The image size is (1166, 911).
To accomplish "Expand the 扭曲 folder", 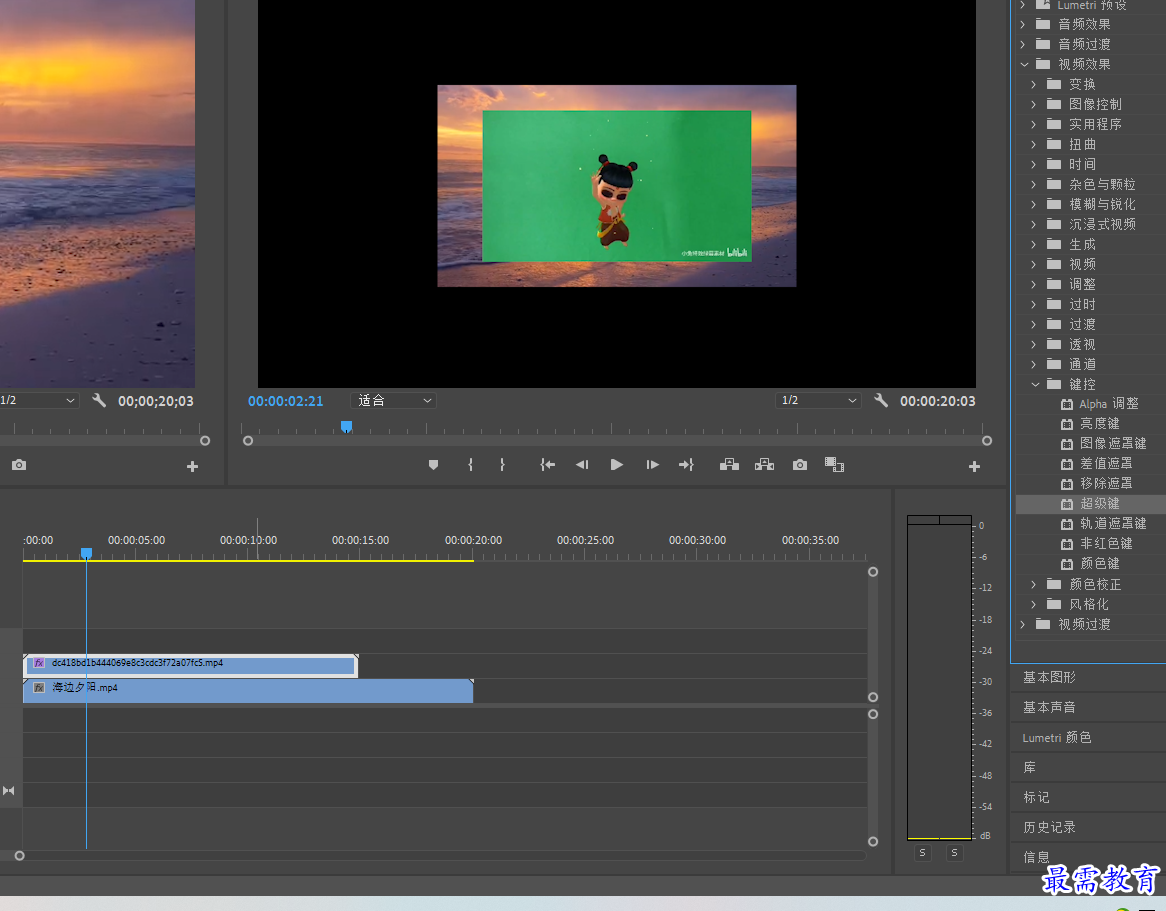I will 1034,144.
